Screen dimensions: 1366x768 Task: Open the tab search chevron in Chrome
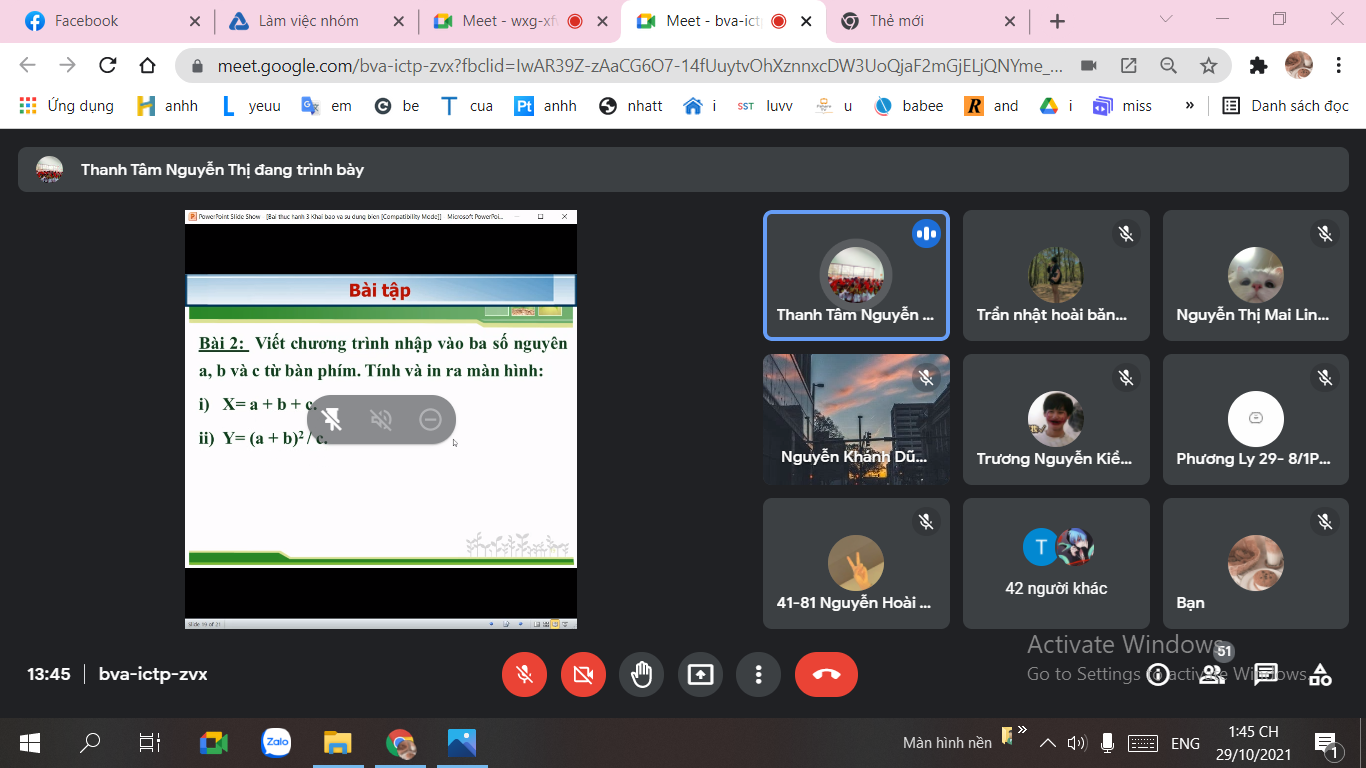point(1166,19)
